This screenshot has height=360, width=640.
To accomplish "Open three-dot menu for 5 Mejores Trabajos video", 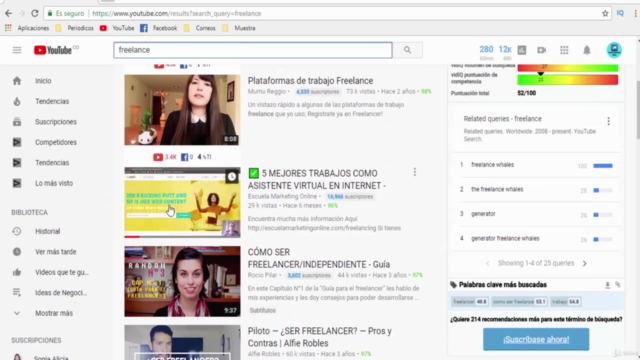I will coord(415,172).
